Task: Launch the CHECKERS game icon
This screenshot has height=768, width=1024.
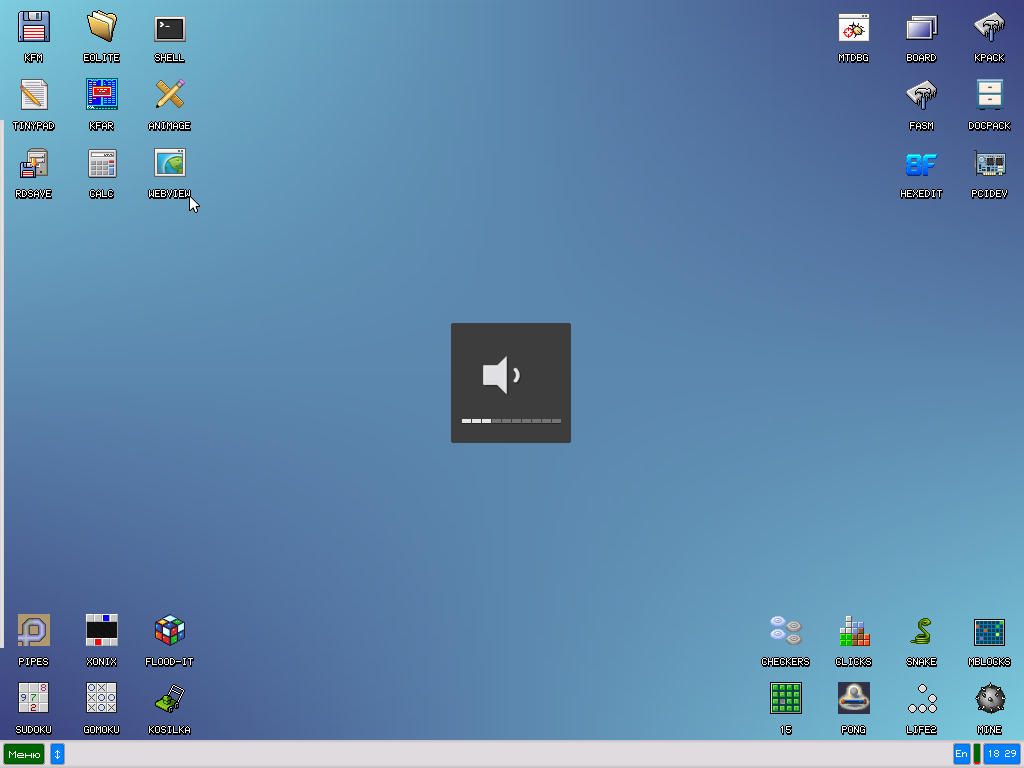Action: click(x=785, y=631)
